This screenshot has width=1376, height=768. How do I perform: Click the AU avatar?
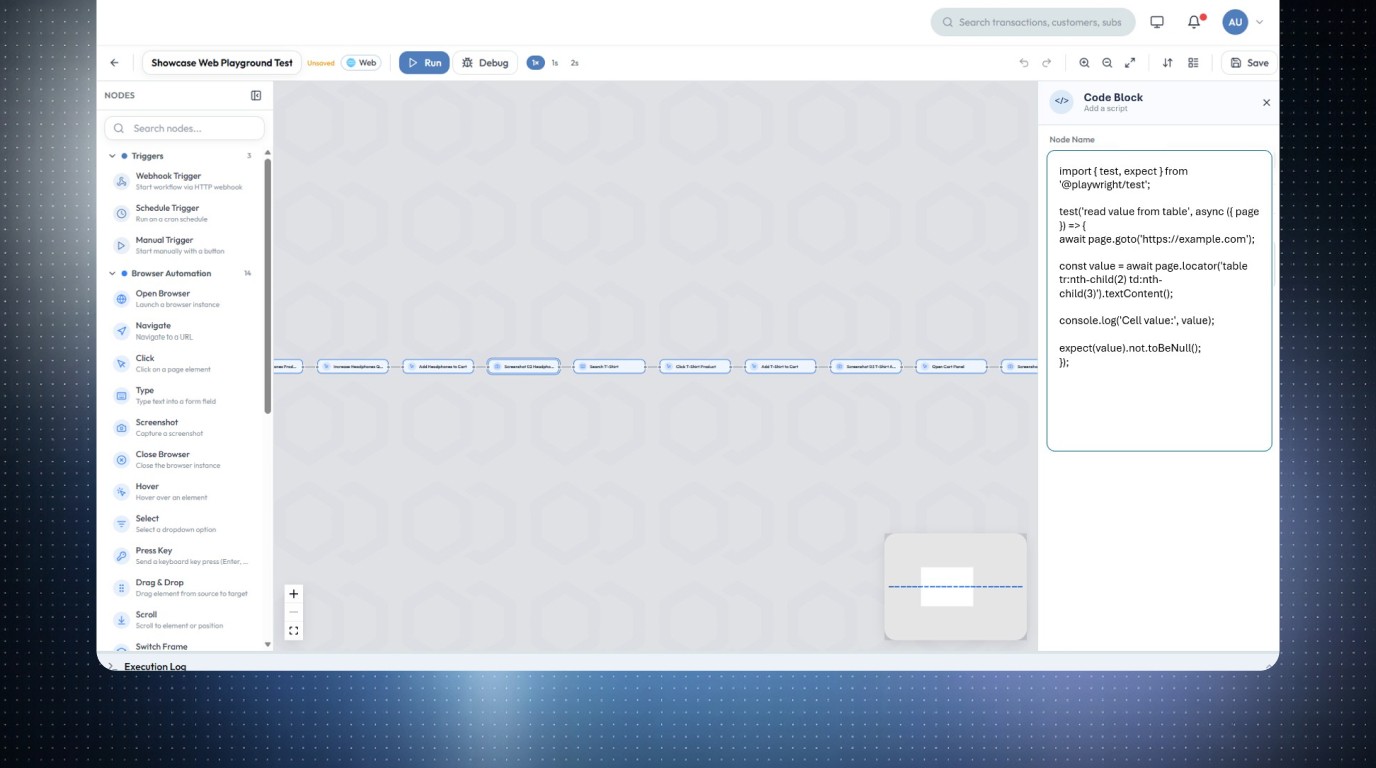1235,22
